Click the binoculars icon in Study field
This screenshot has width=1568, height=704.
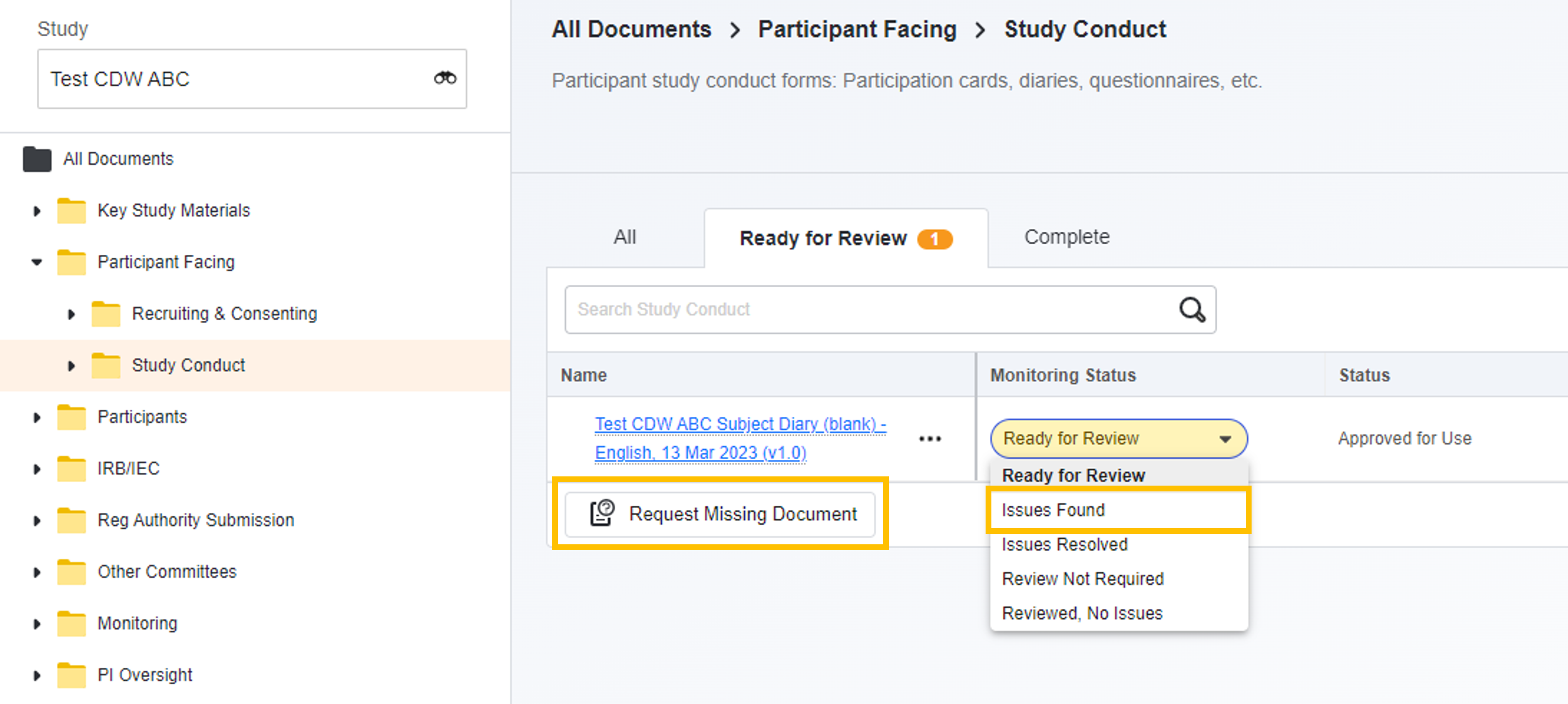click(x=445, y=78)
